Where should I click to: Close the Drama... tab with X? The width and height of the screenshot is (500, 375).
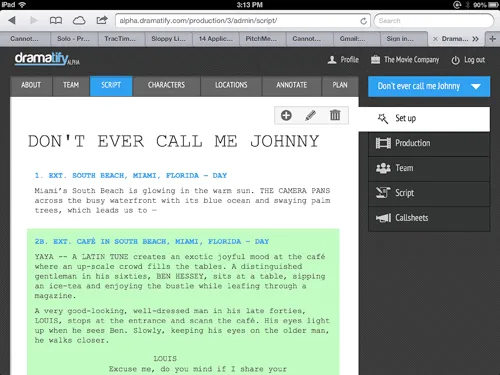tap(435, 39)
